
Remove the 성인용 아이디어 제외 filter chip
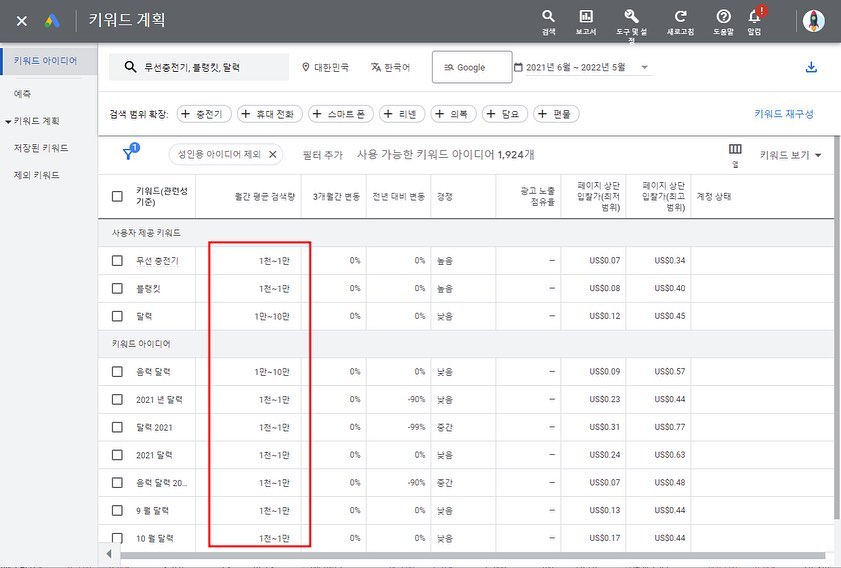(x=272, y=154)
